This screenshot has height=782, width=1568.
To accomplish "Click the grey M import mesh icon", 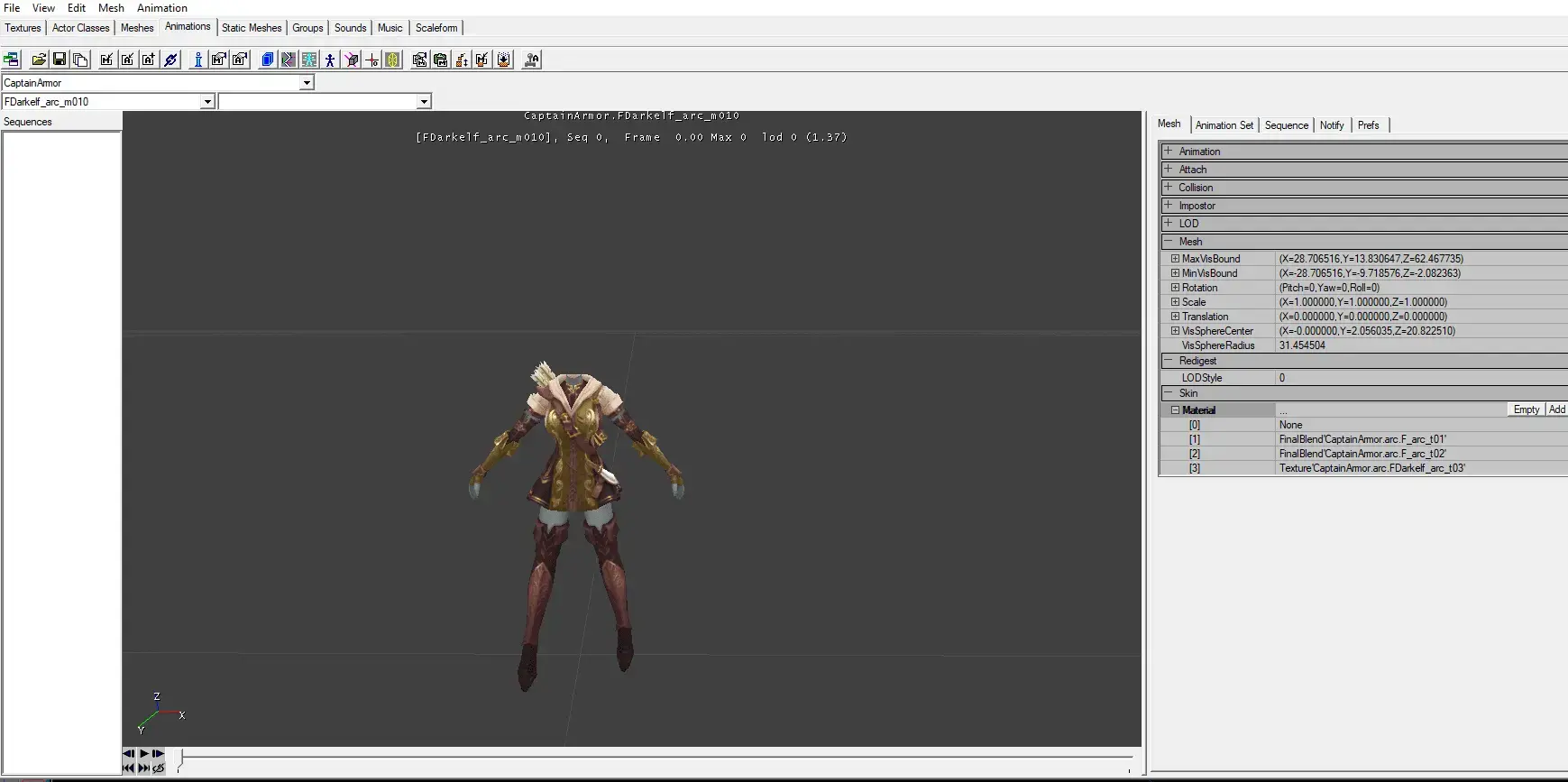I will coord(420,60).
